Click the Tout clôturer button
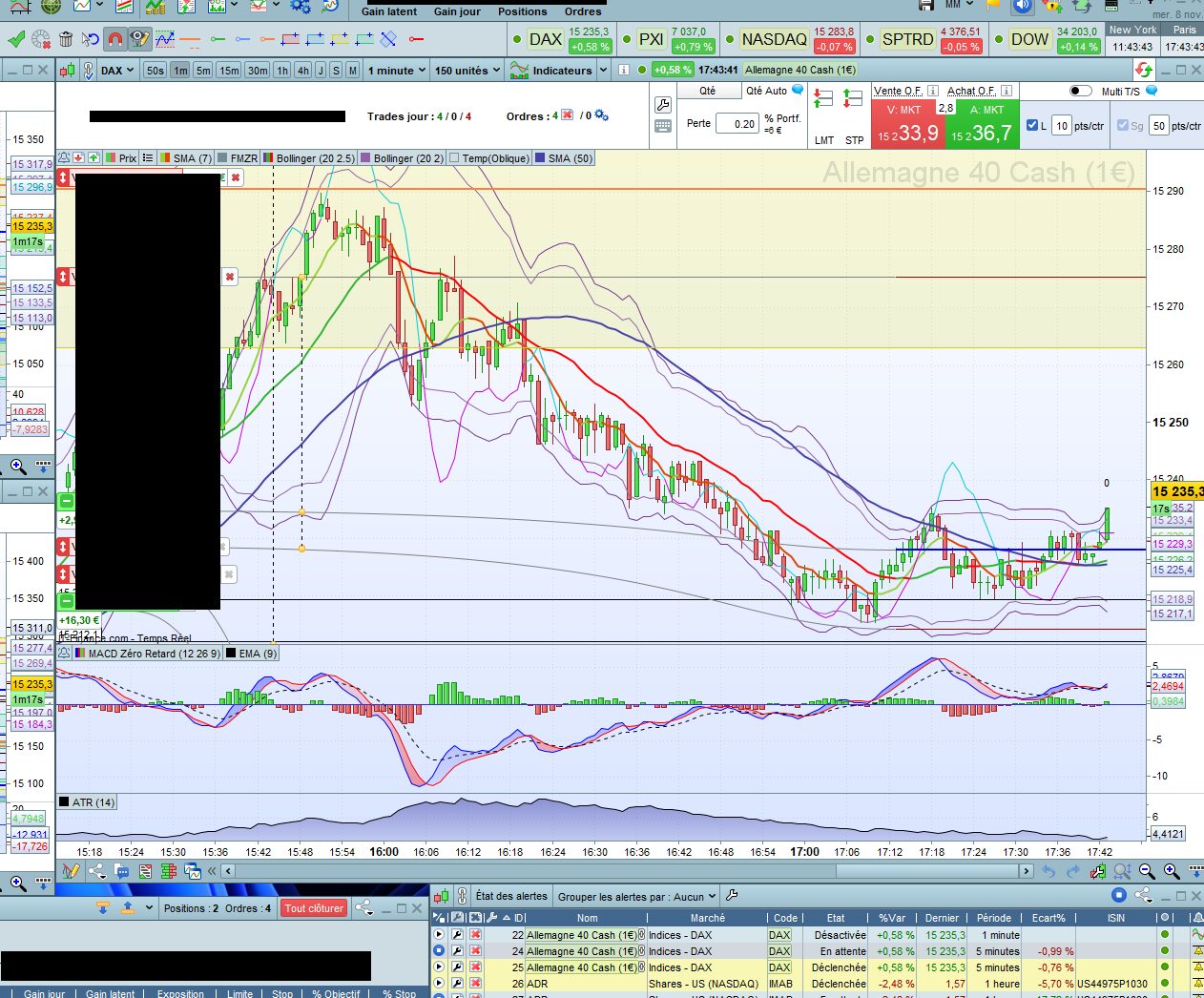The width and height of the screenshot is (1204, 998). tap(314, 908)
